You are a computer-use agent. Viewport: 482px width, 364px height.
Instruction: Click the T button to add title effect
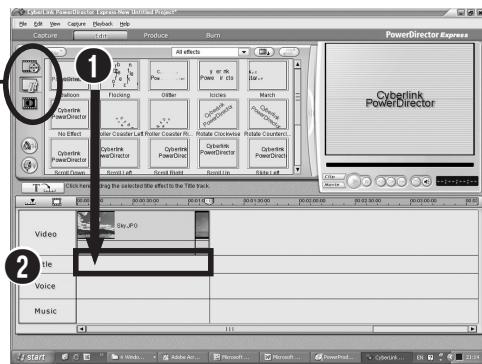coord(43,188)
